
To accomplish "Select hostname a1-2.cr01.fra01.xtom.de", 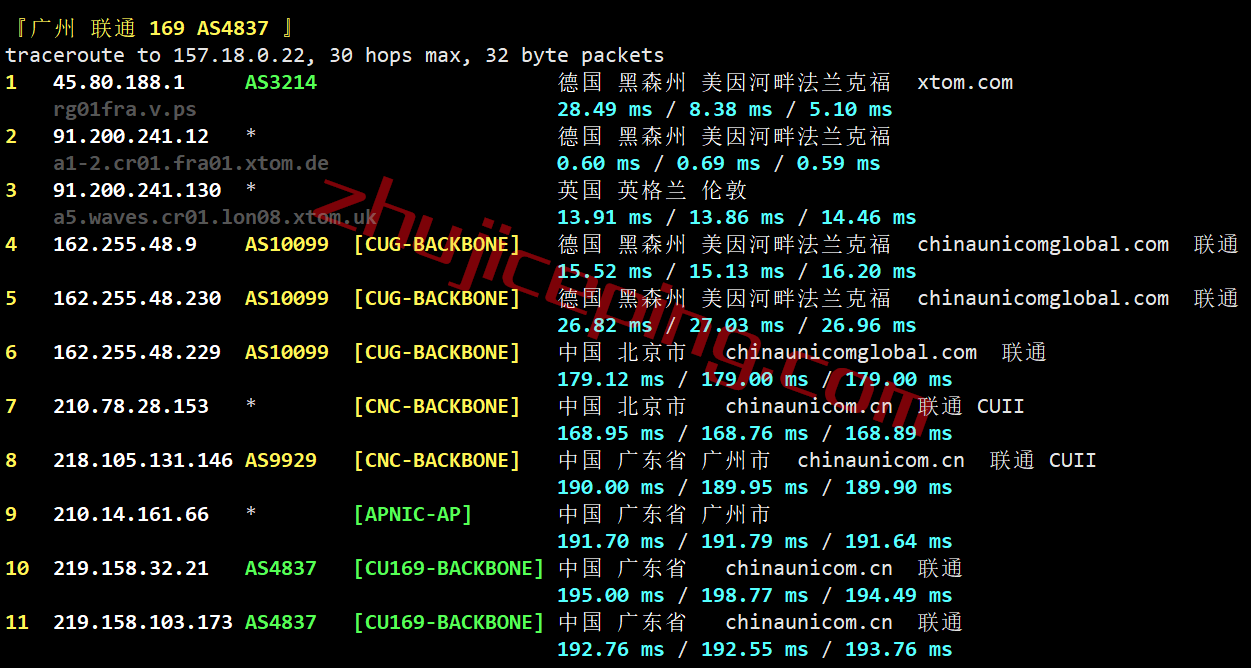I will tap(191, 163).
